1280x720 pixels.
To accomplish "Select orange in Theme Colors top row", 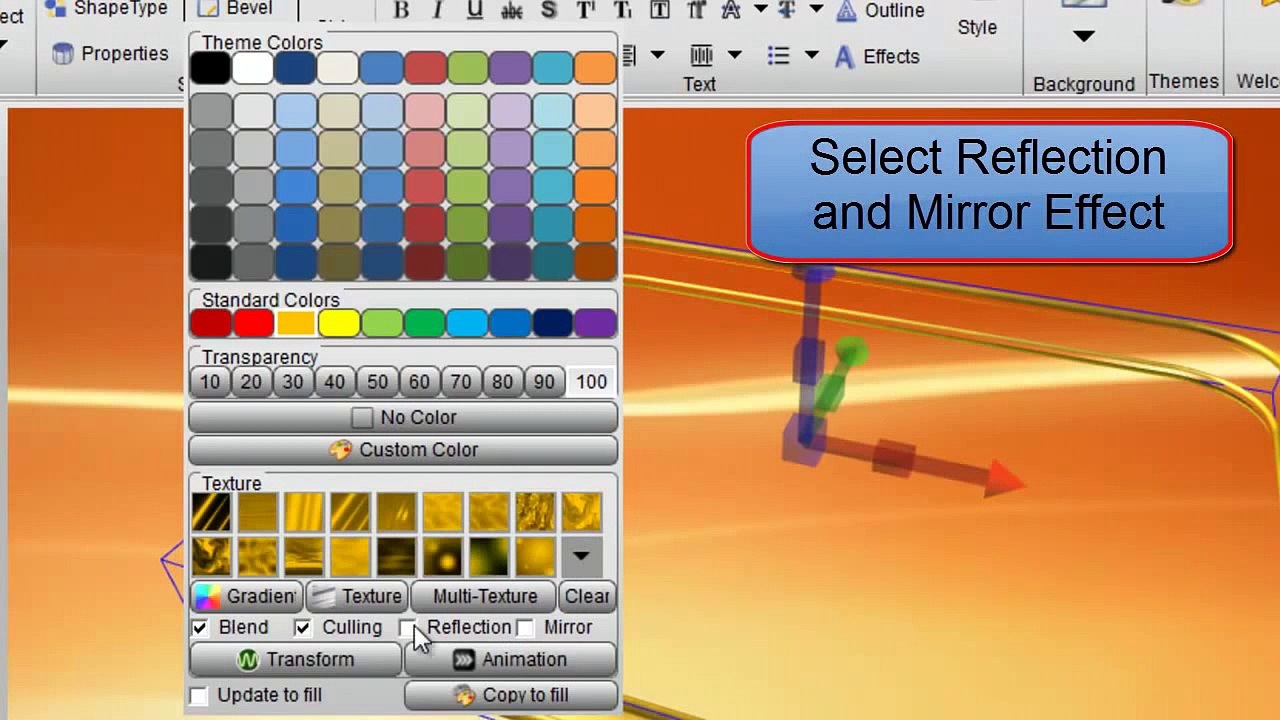I will click(x=595, y=69).
